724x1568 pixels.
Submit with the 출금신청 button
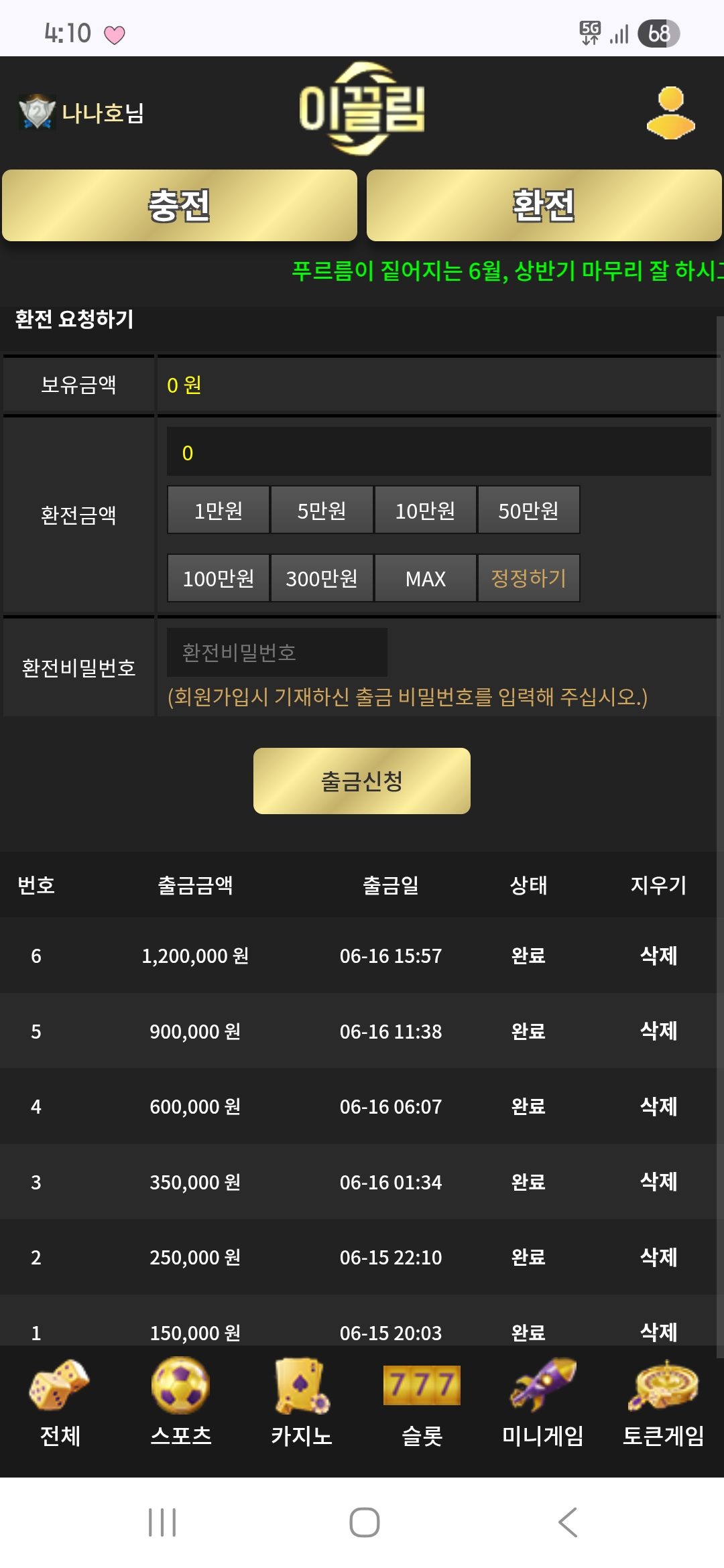pos(362,781)
